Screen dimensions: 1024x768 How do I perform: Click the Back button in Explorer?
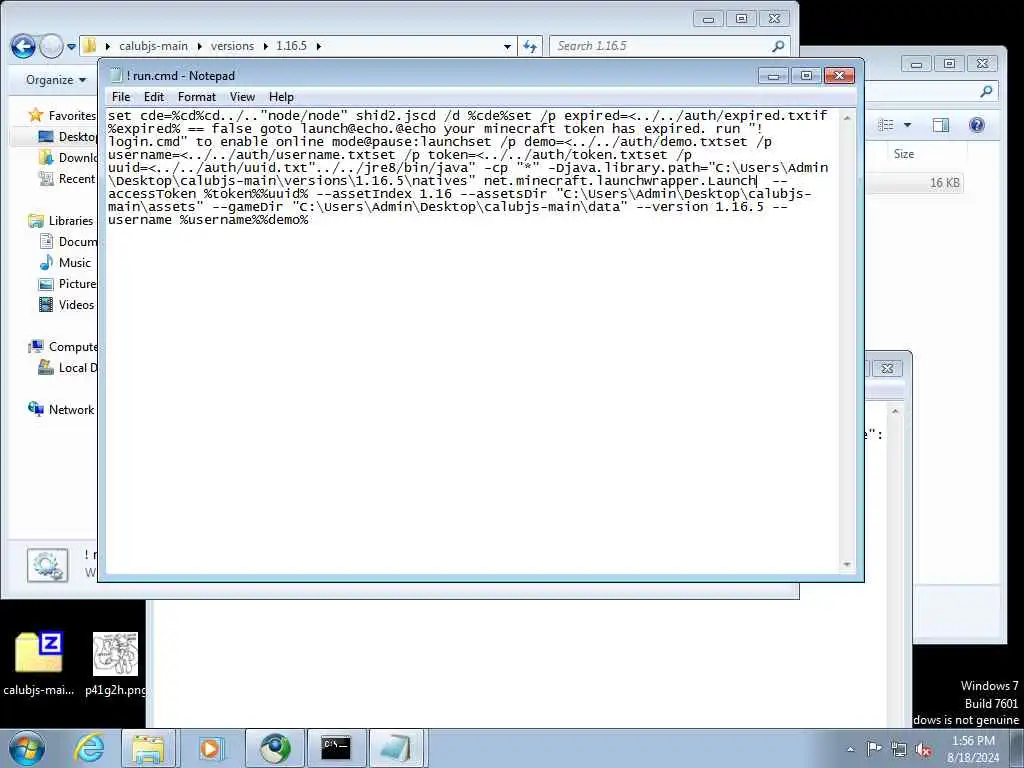click(23, 46)
